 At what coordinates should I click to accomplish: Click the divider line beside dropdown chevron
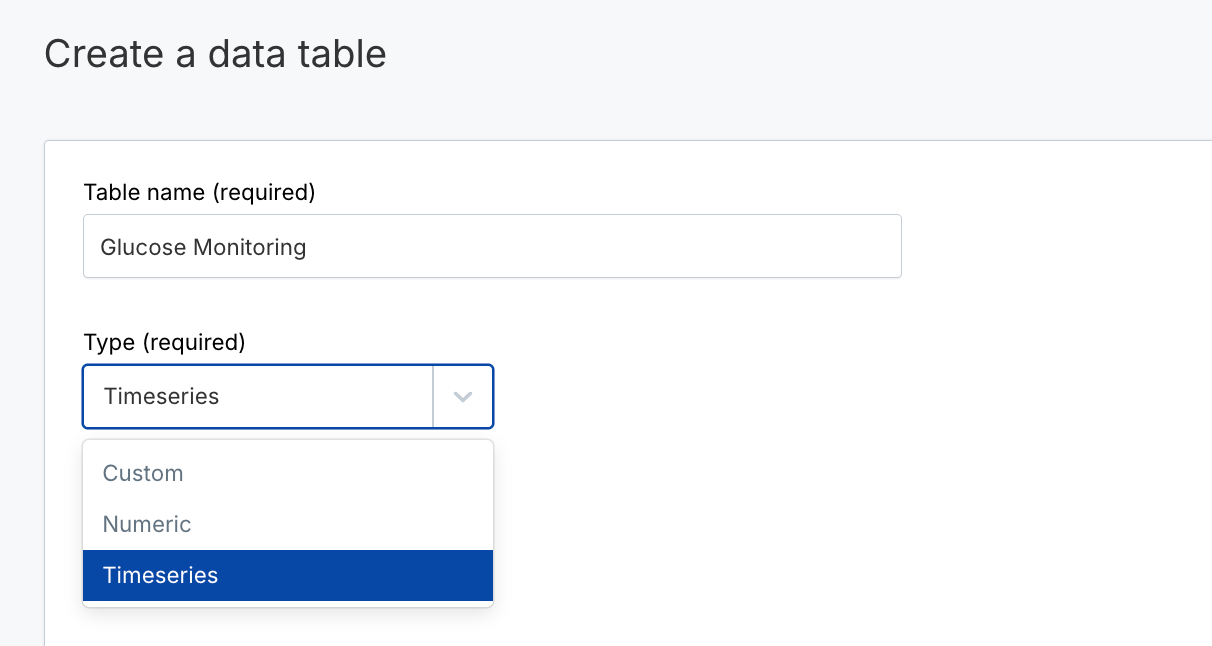click(x=433, y=397)
